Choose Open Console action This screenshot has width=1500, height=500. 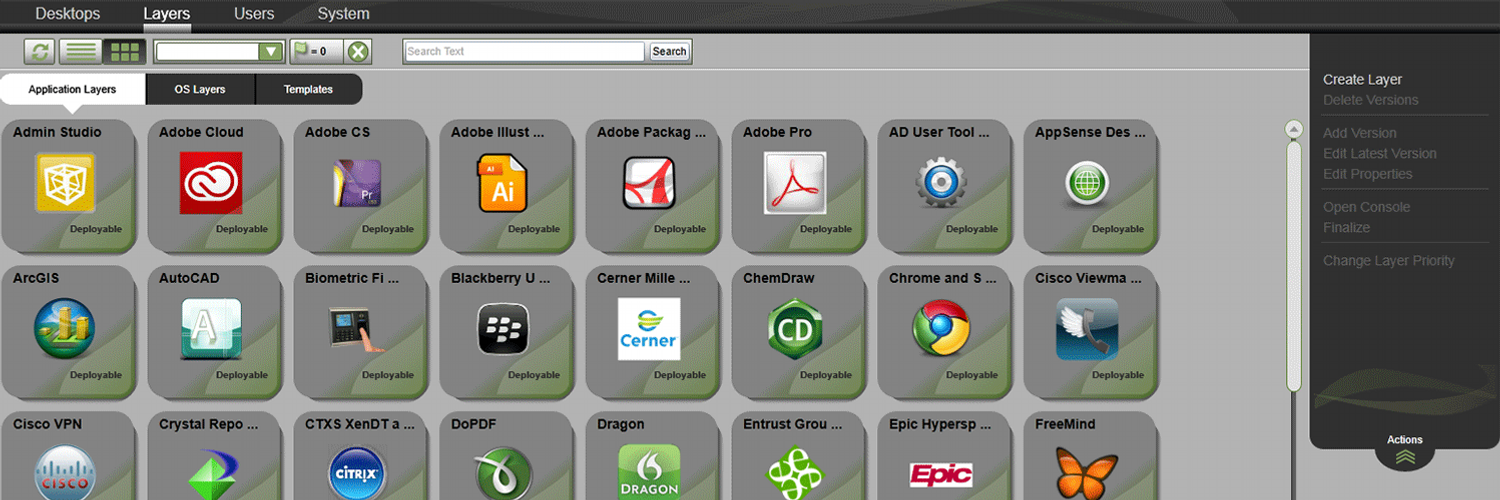click(x=1366, y=207)
